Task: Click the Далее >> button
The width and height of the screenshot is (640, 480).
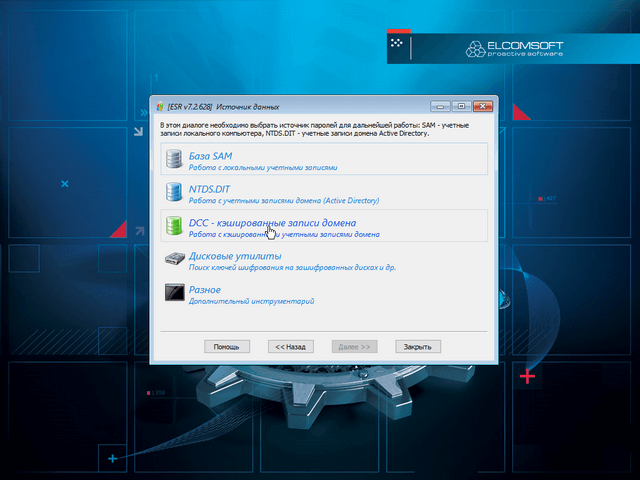Action: 355,346
